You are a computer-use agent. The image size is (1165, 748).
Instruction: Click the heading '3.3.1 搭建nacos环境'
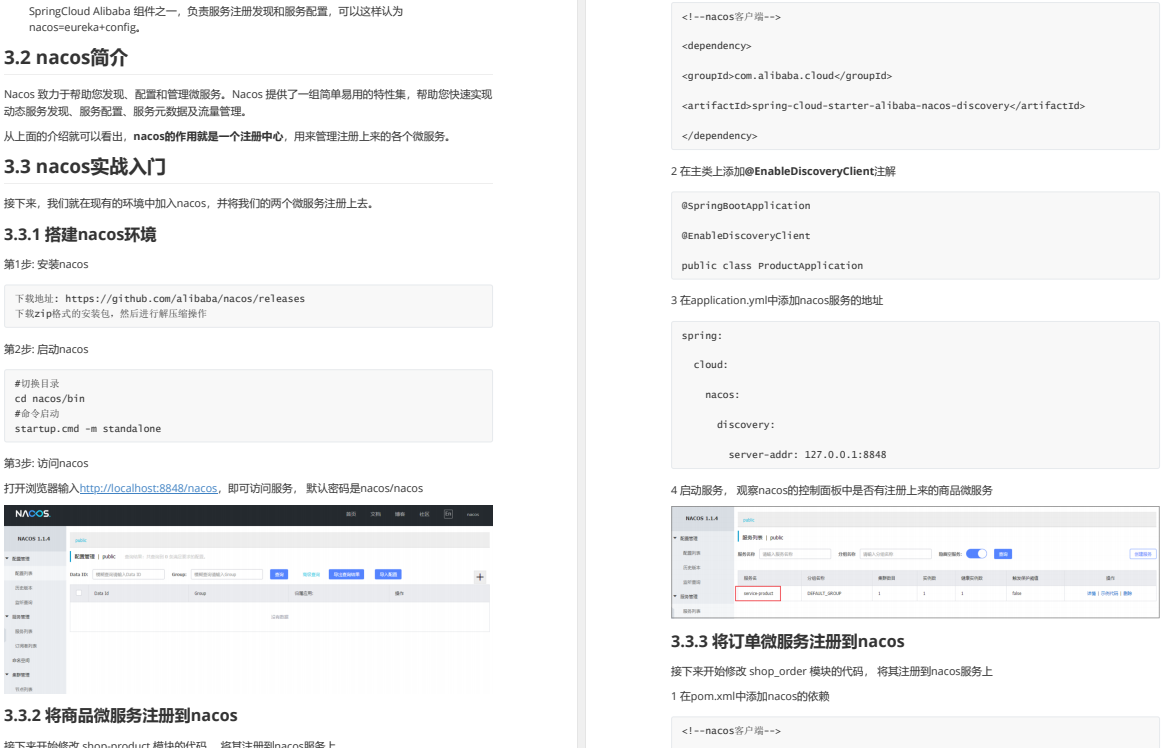(x=80, y=235)
